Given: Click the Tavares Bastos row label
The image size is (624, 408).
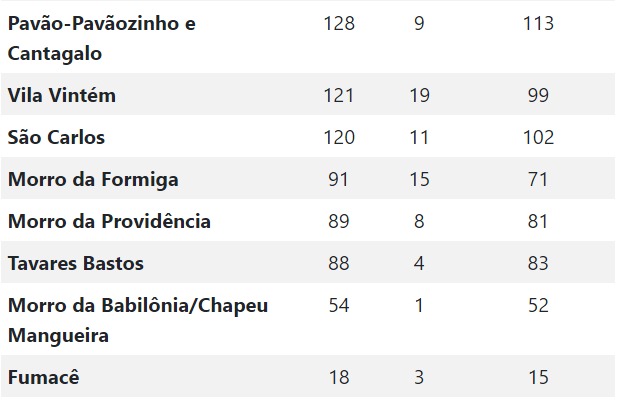Looking at the screenshot, I should click(76, 264).
